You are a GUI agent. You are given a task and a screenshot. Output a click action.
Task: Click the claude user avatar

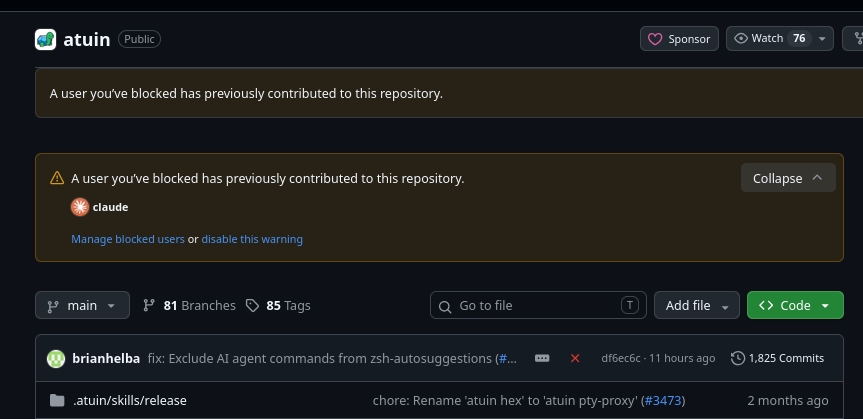[80, 207]
